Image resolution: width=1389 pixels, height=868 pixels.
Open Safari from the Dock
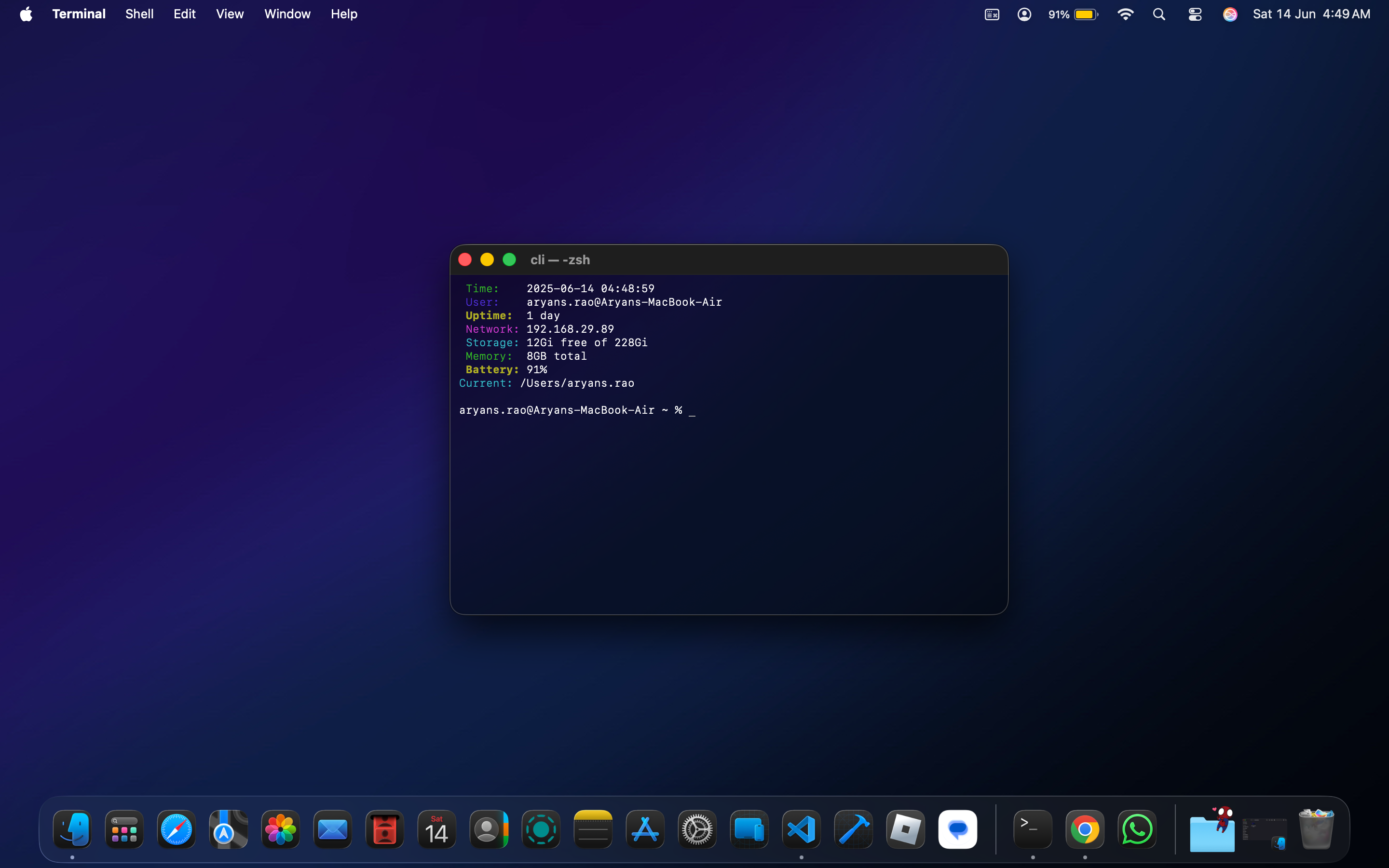pos(176,829)
